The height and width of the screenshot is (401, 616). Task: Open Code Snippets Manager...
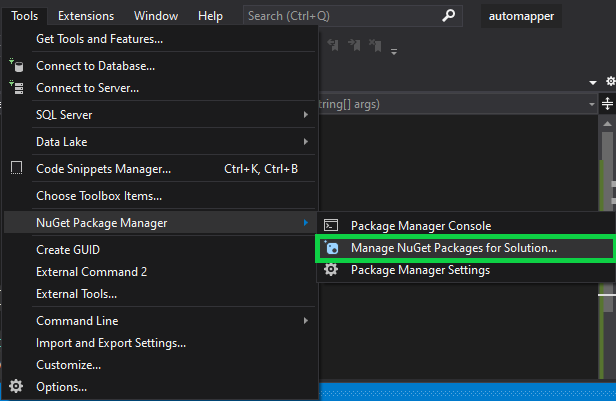pos(161,169)
